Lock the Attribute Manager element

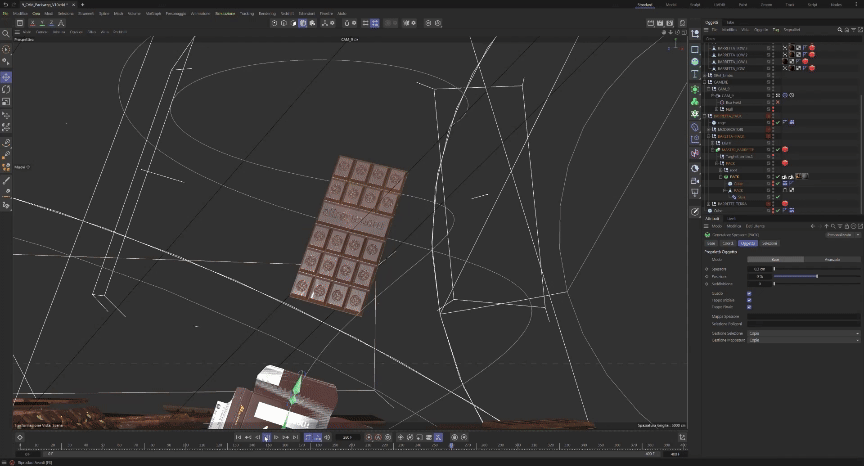point(847,226)
